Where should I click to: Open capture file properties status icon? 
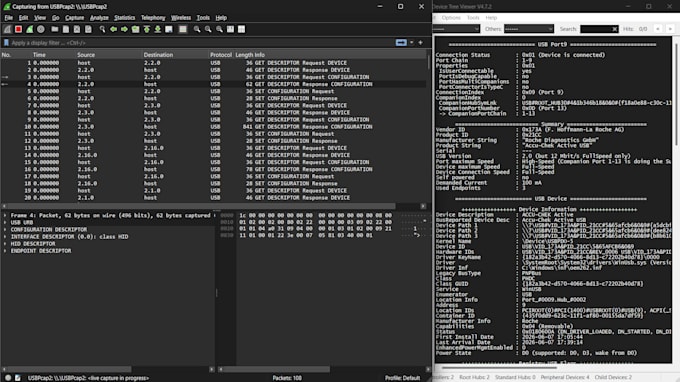pos(18,378)
